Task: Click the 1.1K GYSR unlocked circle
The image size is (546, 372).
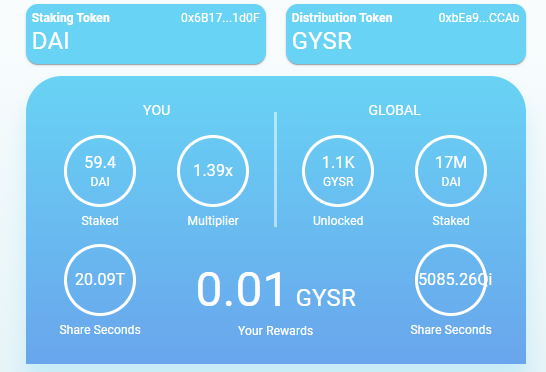Action: pyautogui.click(x=338, y=171)
